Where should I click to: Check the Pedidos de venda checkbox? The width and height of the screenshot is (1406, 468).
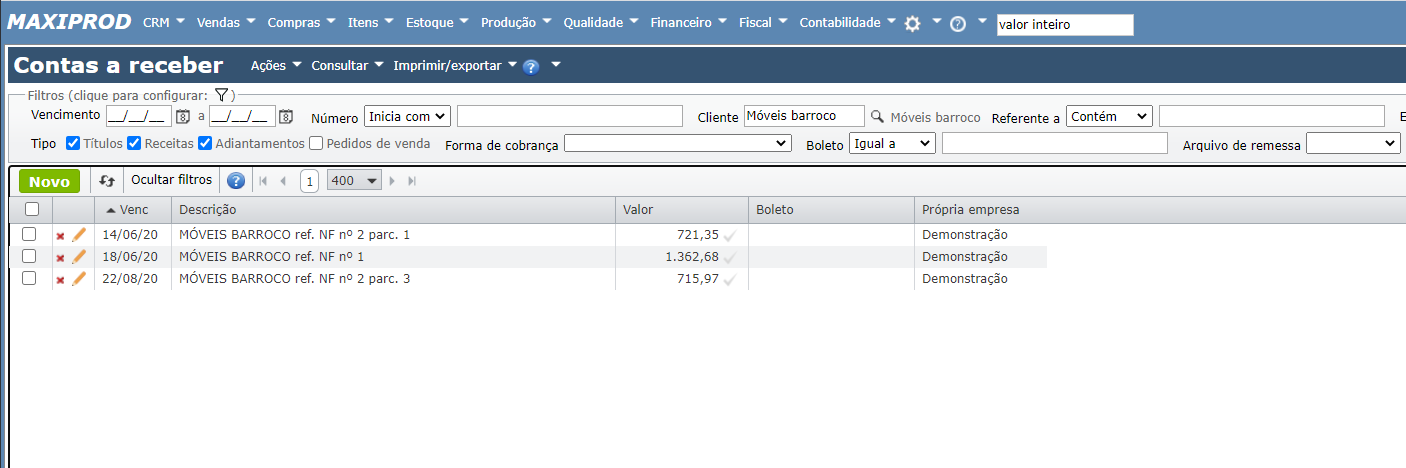pos(316,143)
